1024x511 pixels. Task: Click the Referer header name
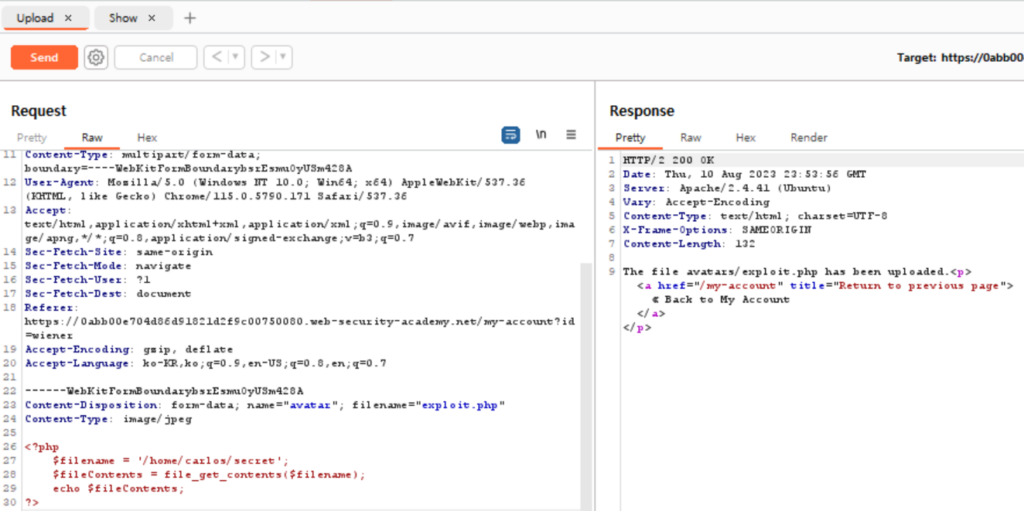50,307
